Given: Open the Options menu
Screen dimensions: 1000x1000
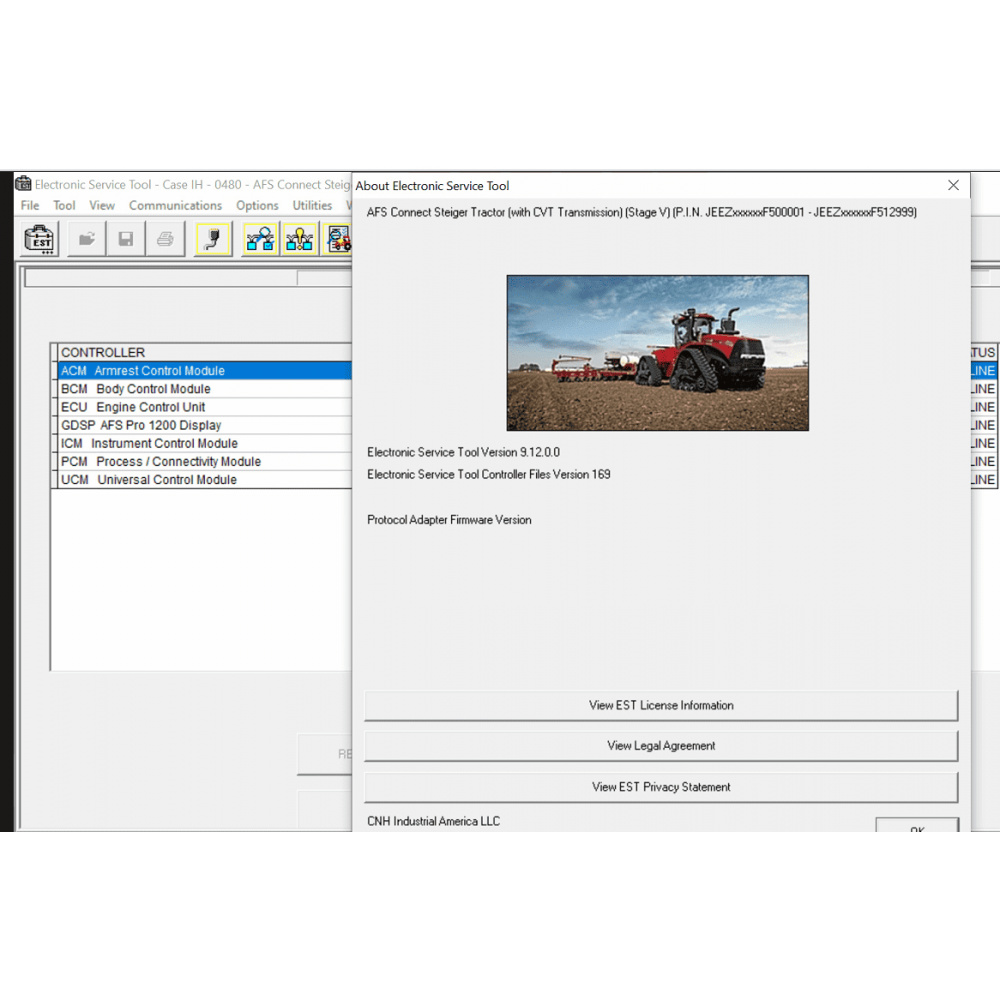Looking at the screenshot, I should point(257,205).
